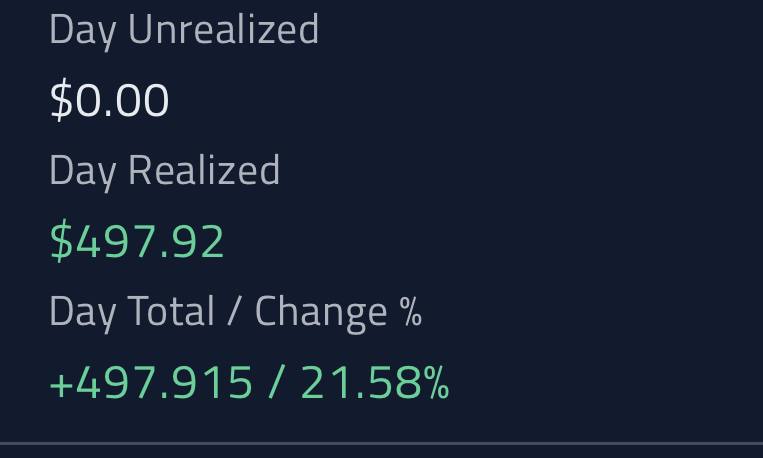This screenshot has height=458, width=763.
Task: Click the percent sign after 21.58
Action: coord(436,383)
